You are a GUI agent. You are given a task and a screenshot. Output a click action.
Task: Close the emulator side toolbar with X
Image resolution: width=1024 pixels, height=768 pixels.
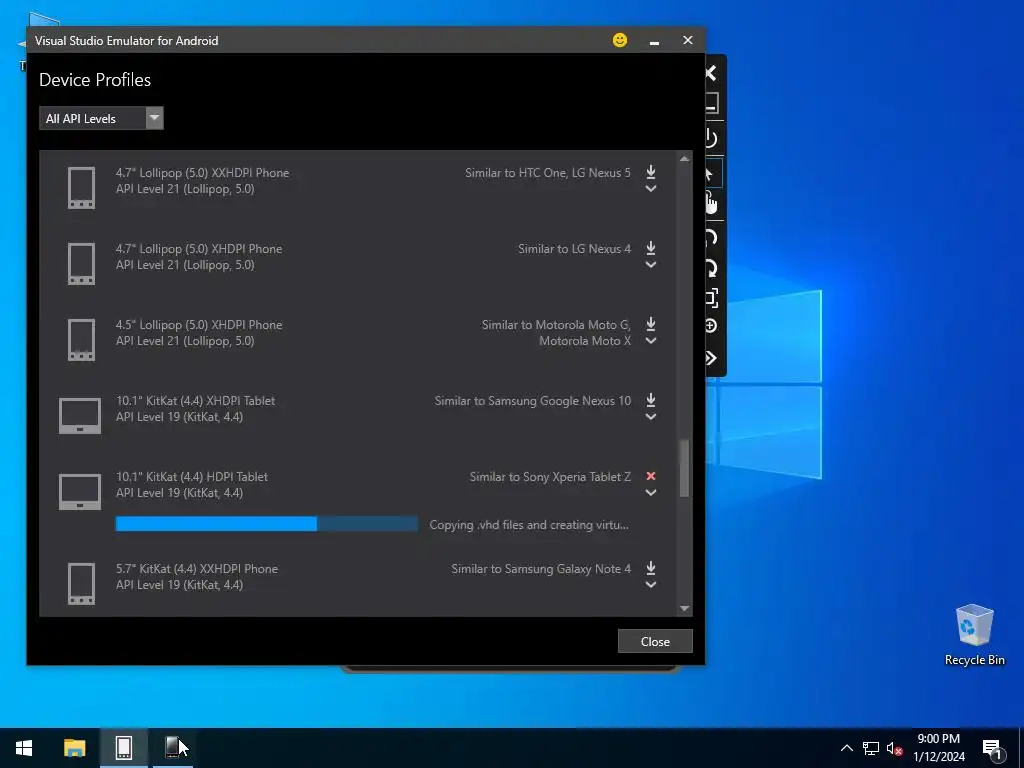pyautogui.click(x=711, y=73)
